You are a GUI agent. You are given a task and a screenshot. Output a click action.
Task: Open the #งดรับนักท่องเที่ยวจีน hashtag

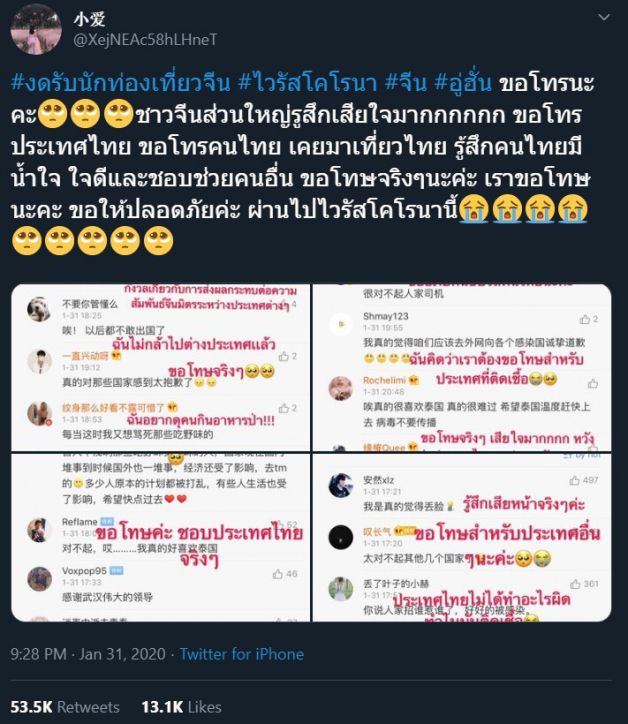click(120, 83)
